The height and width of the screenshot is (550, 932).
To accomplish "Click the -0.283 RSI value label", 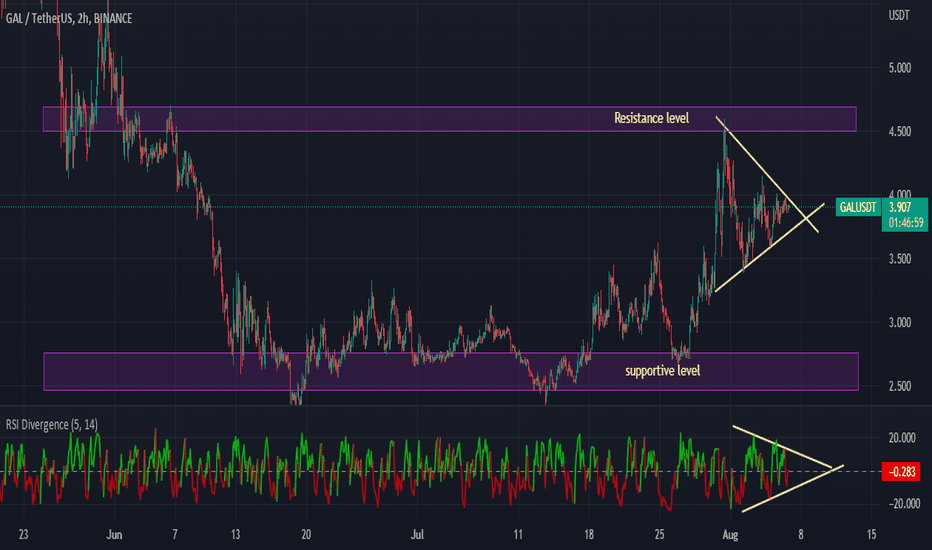I will click(x=902, y=472).
